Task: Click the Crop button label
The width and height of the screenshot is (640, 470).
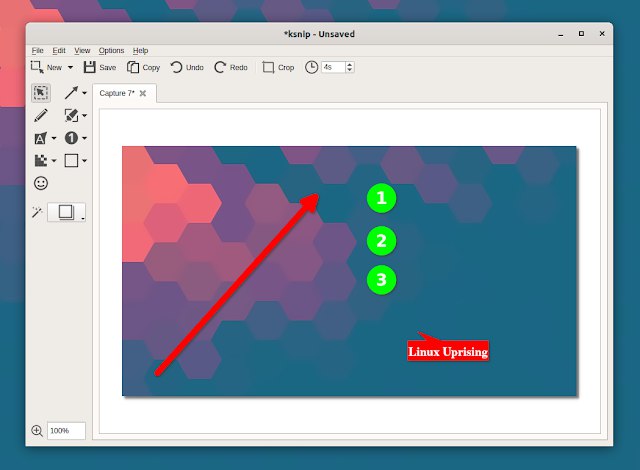Action: (286, 67)
